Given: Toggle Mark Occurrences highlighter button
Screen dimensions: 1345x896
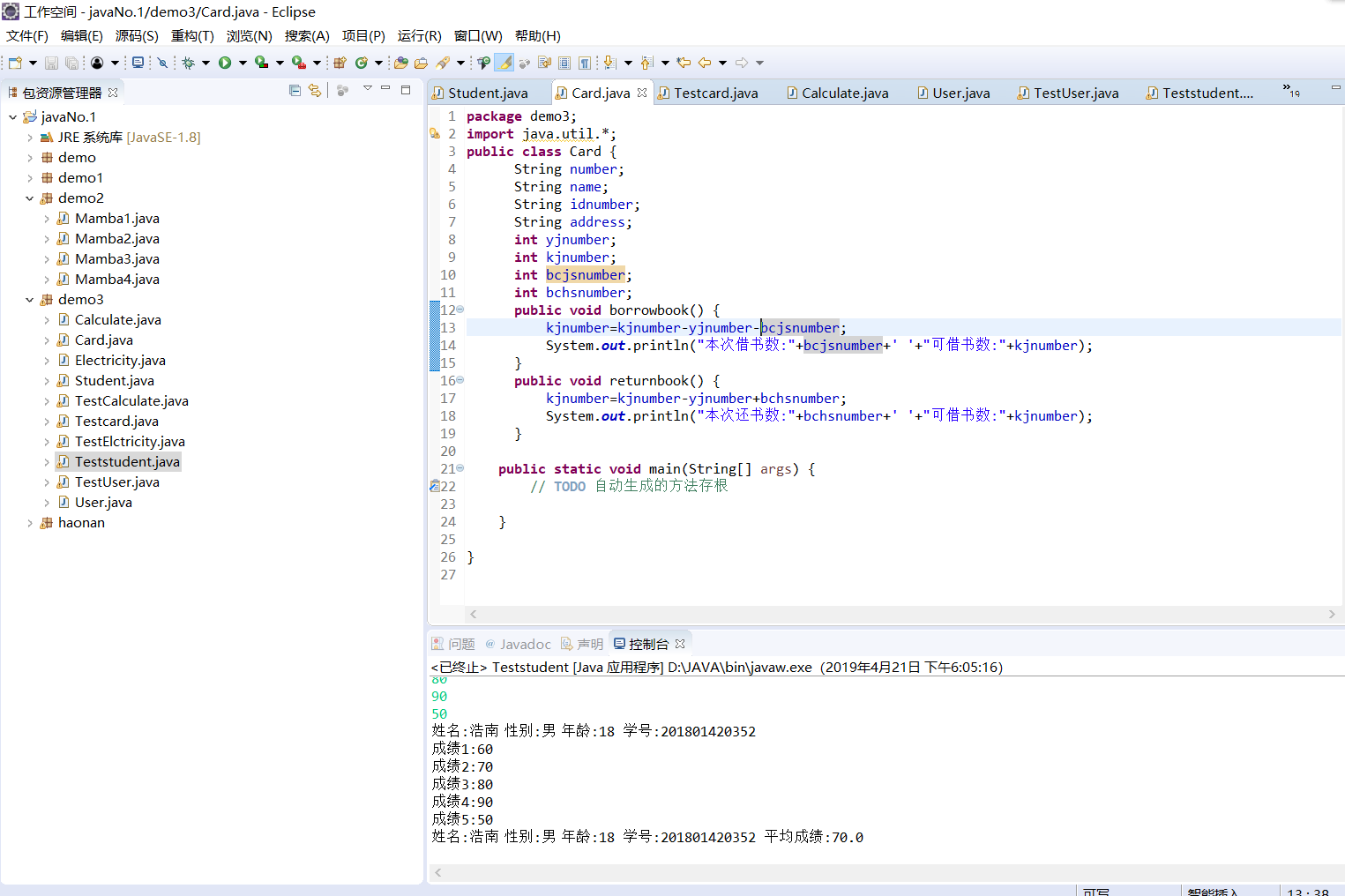Looking at the screenshot, I should pos(504,63).
